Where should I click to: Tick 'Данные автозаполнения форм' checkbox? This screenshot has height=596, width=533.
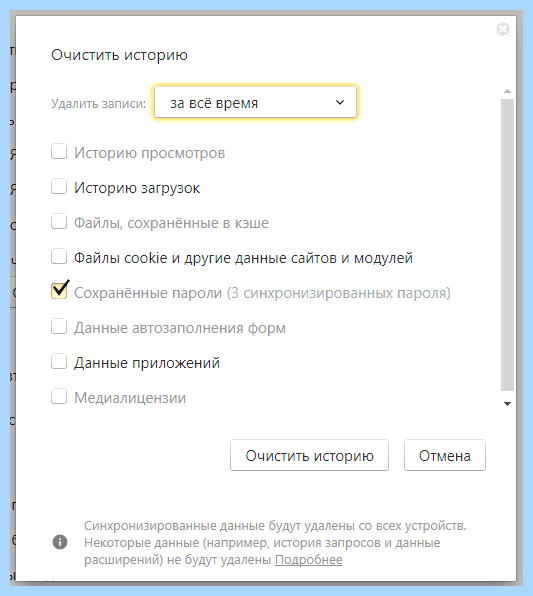click(x=59, y=327)
